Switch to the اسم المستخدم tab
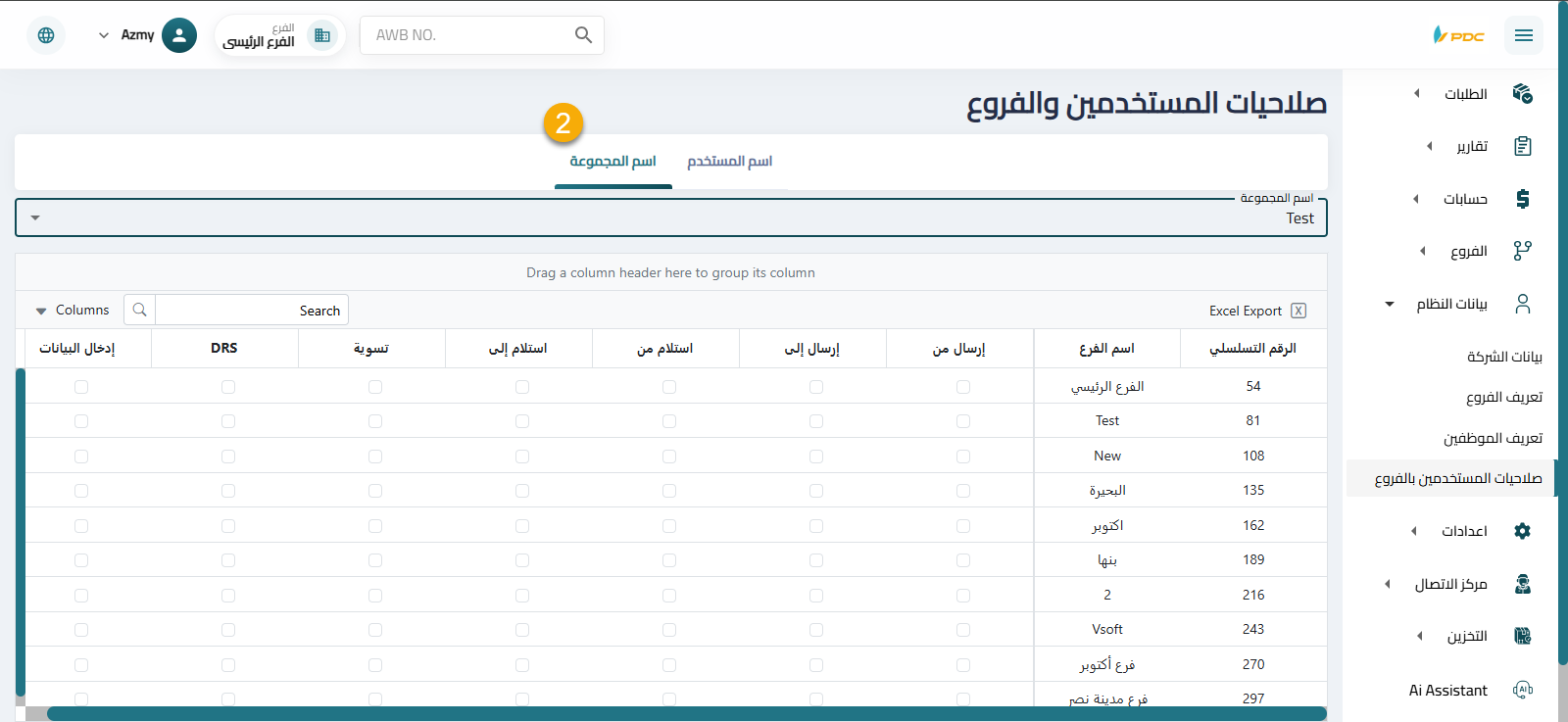1568x722 pixels. (729, 162)
